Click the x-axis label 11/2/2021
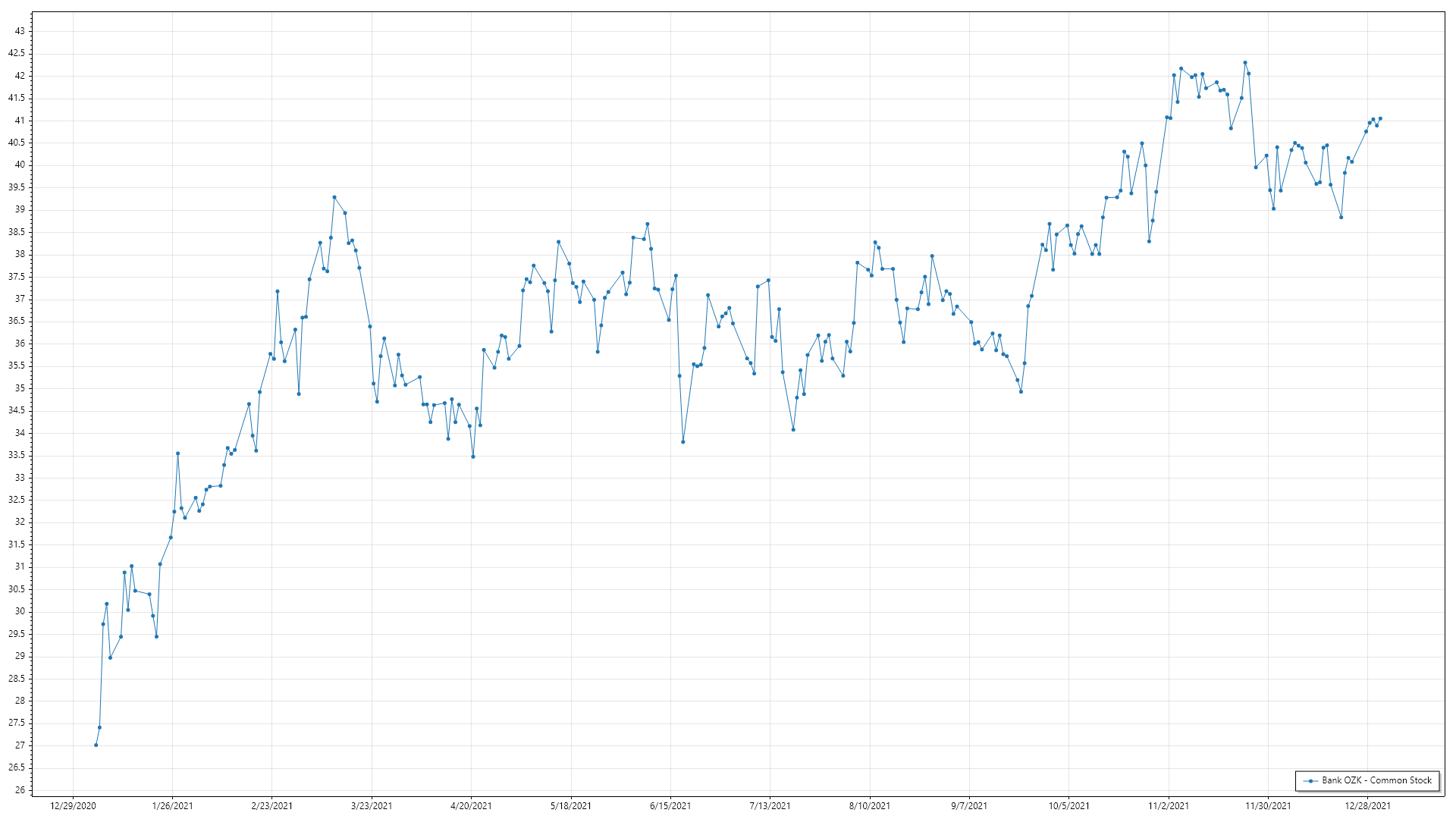The width and height of the screenshot is (1456, 819). click(x=1169, y=806)
